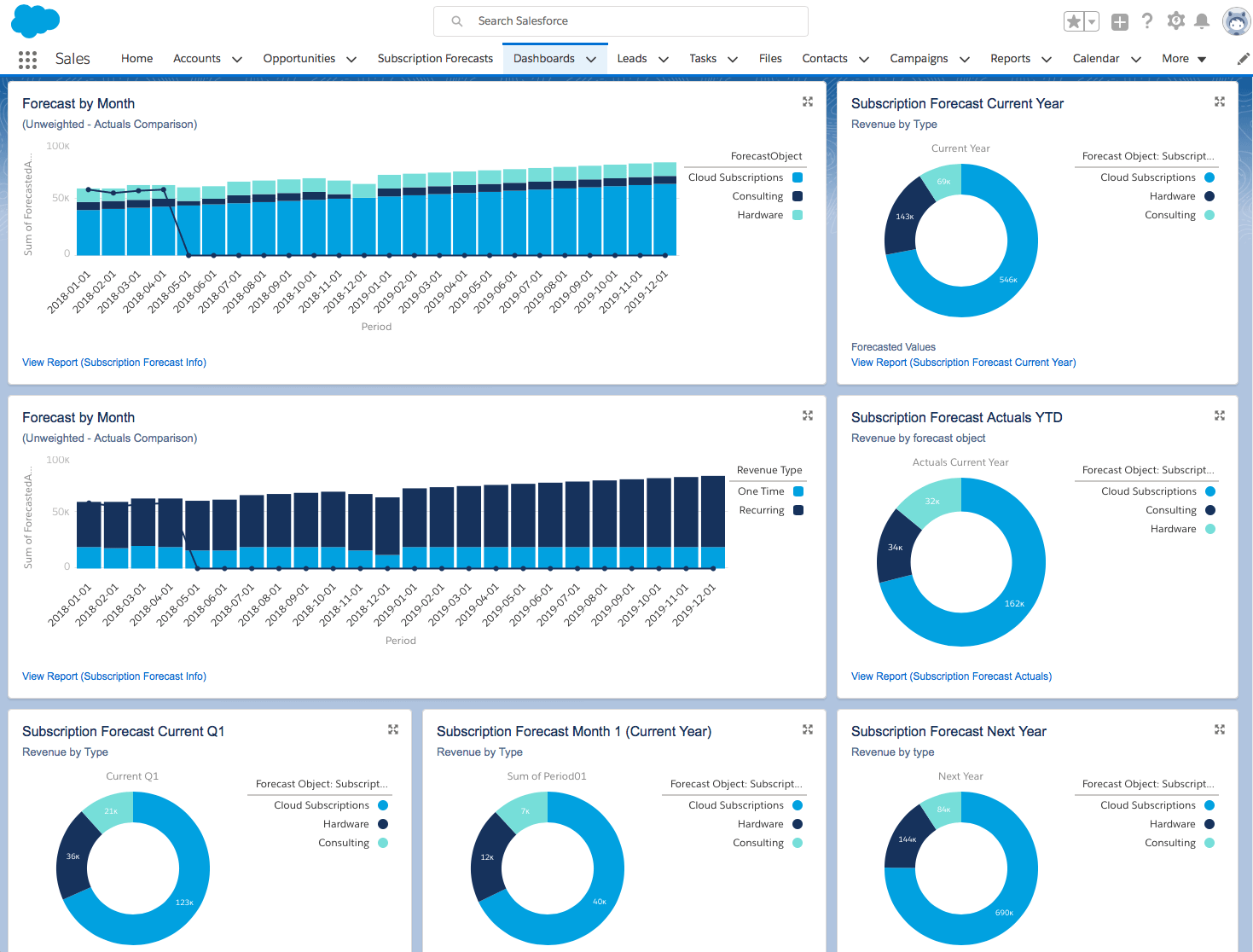Image resolution: width=1253 pixels, height=952 pixels.
Task: Open Salesforce Help question mark icon
Action: pos(1147,20)
